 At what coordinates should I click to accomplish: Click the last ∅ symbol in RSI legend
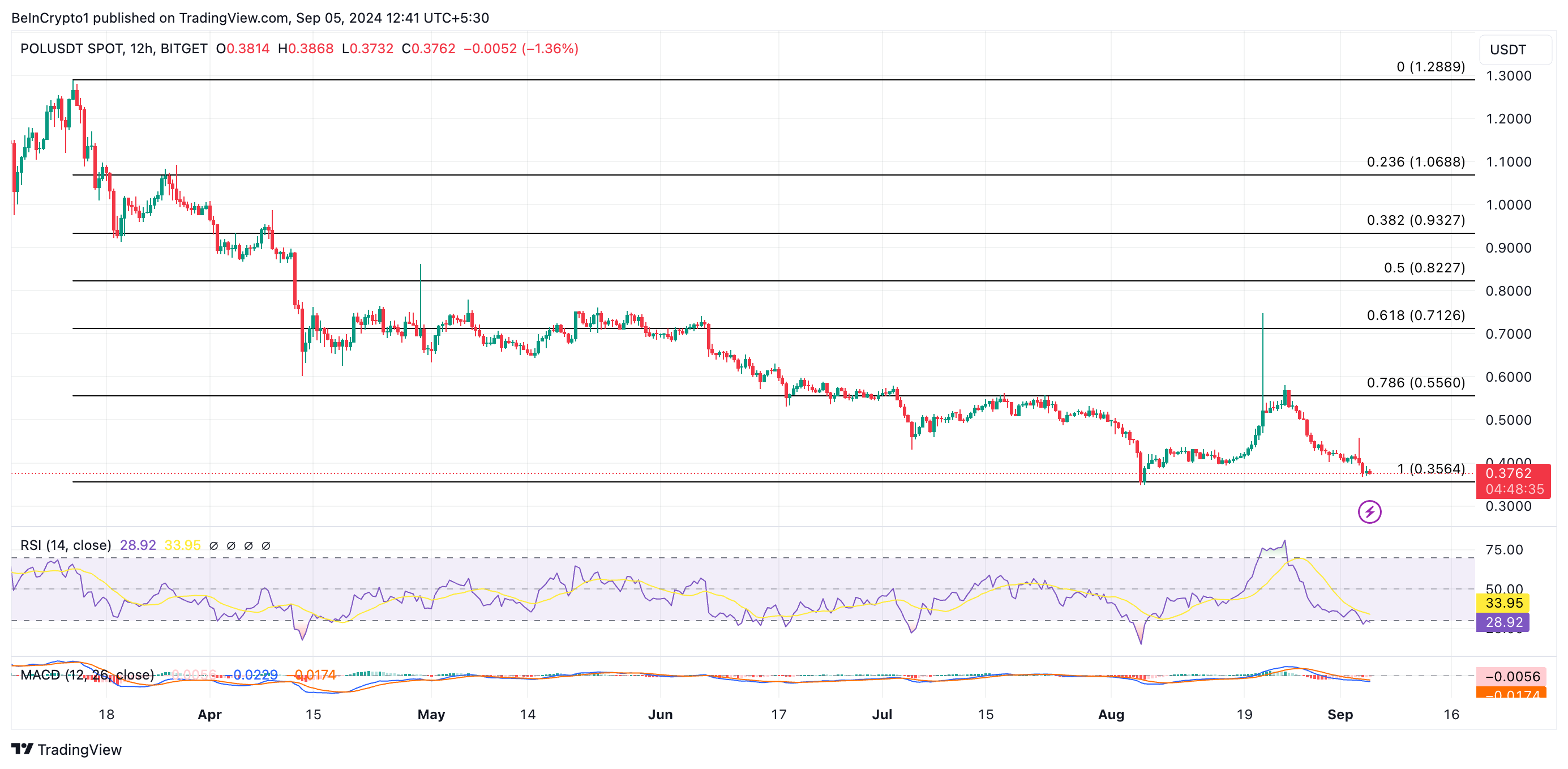(x=266, y=545)
